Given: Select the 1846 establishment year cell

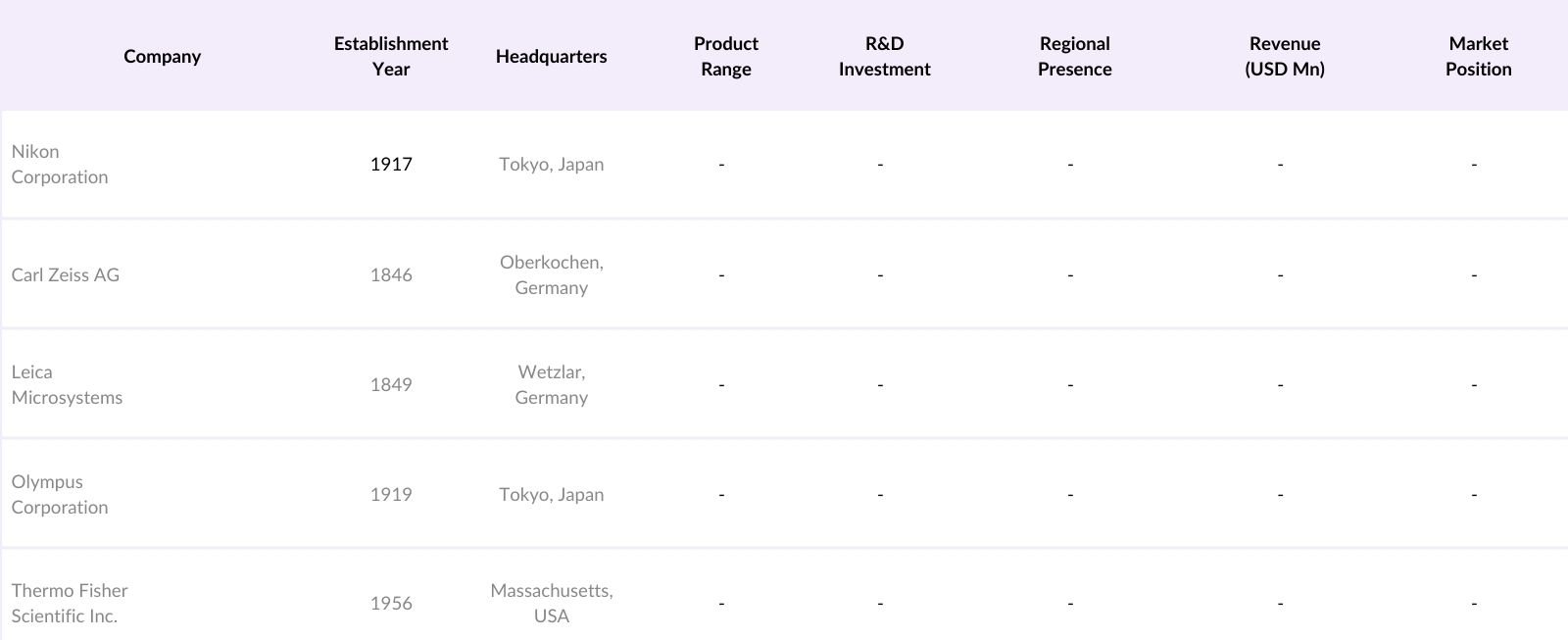Looking at the screenshot, I should pos(391,274).
